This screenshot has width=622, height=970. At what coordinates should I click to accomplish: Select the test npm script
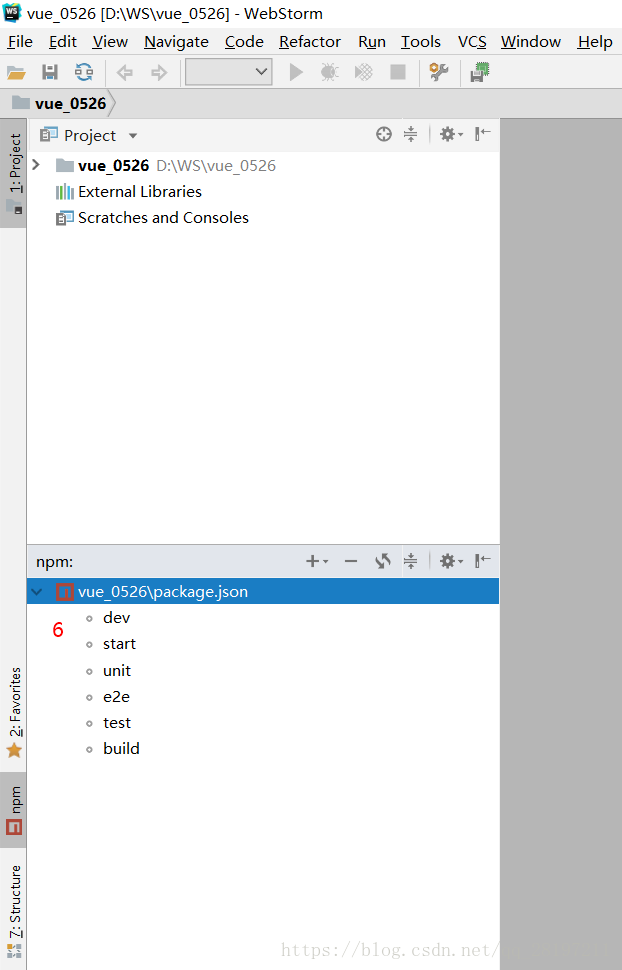point(117,723)
